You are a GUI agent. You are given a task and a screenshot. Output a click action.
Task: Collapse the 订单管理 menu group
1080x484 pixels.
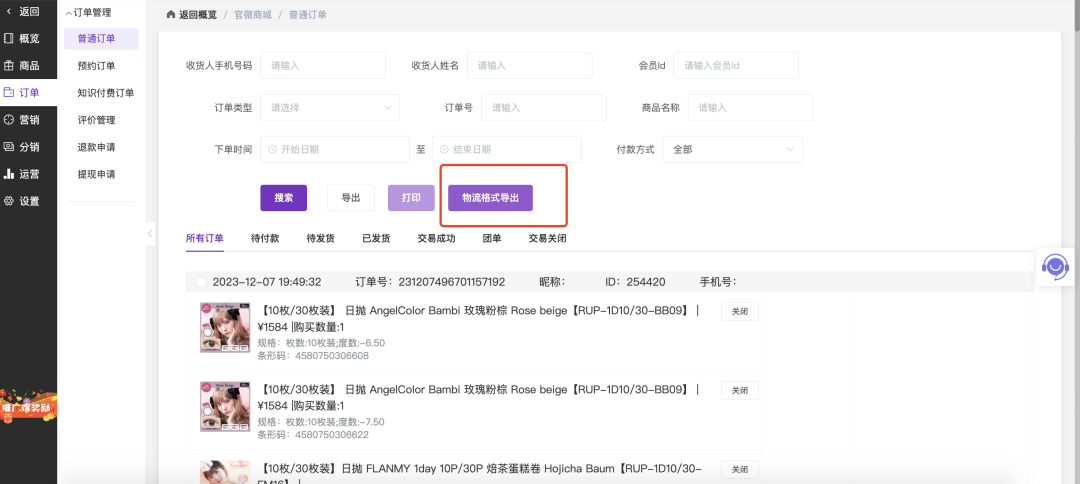click(89, 12)
